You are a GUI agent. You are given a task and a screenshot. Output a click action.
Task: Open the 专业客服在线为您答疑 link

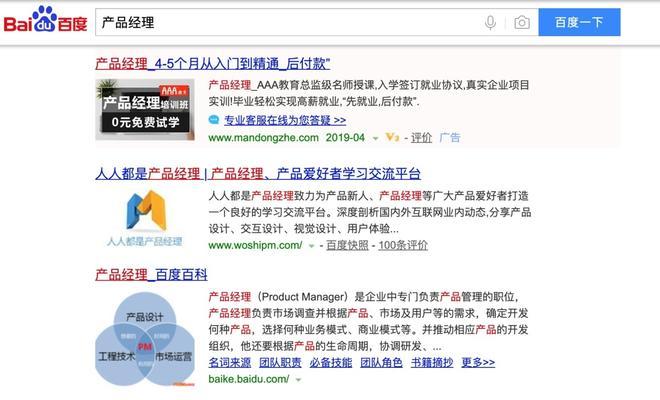[x=285, y=120]
